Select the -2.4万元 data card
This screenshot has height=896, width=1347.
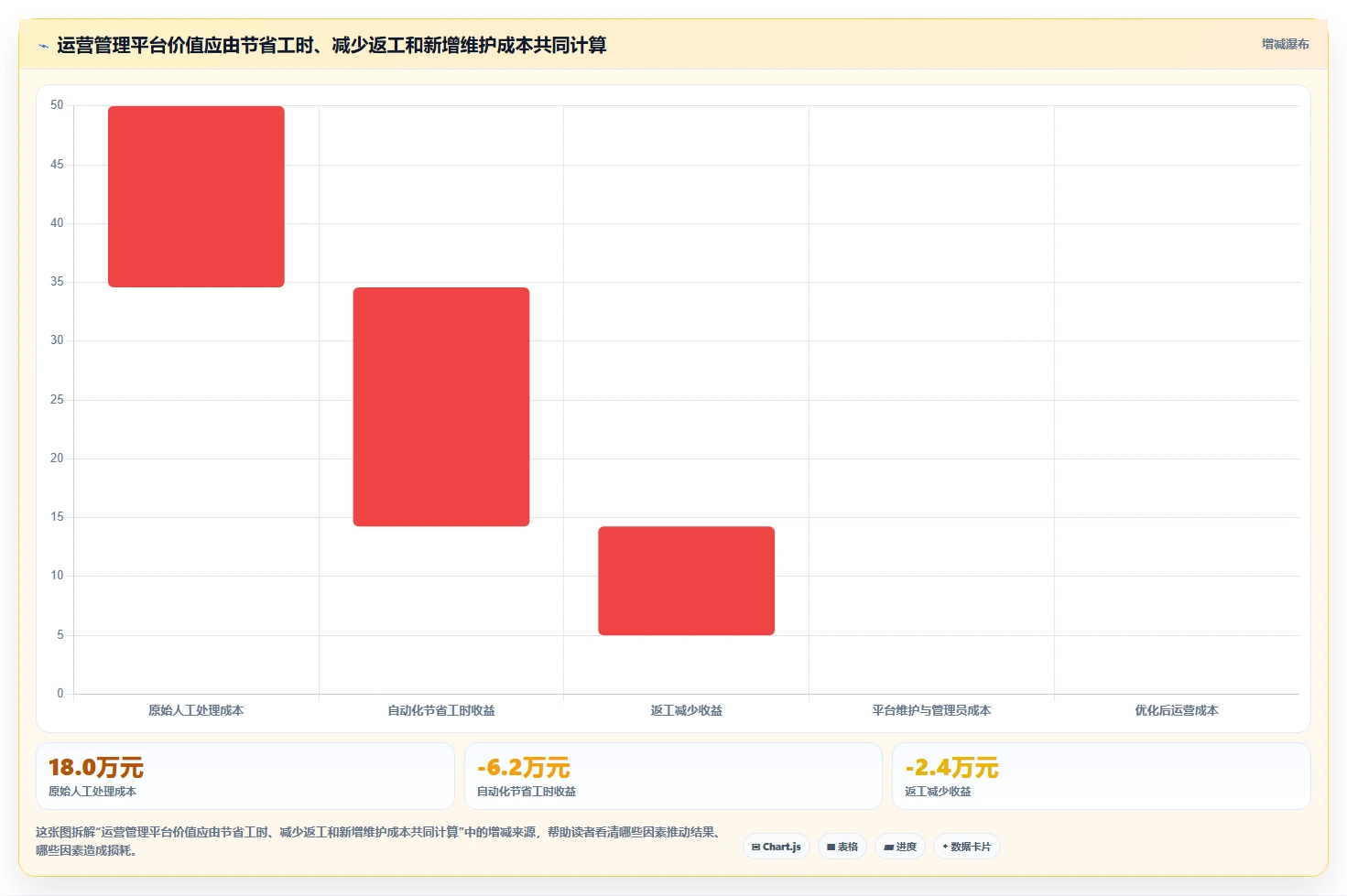tap(1102, 776)
